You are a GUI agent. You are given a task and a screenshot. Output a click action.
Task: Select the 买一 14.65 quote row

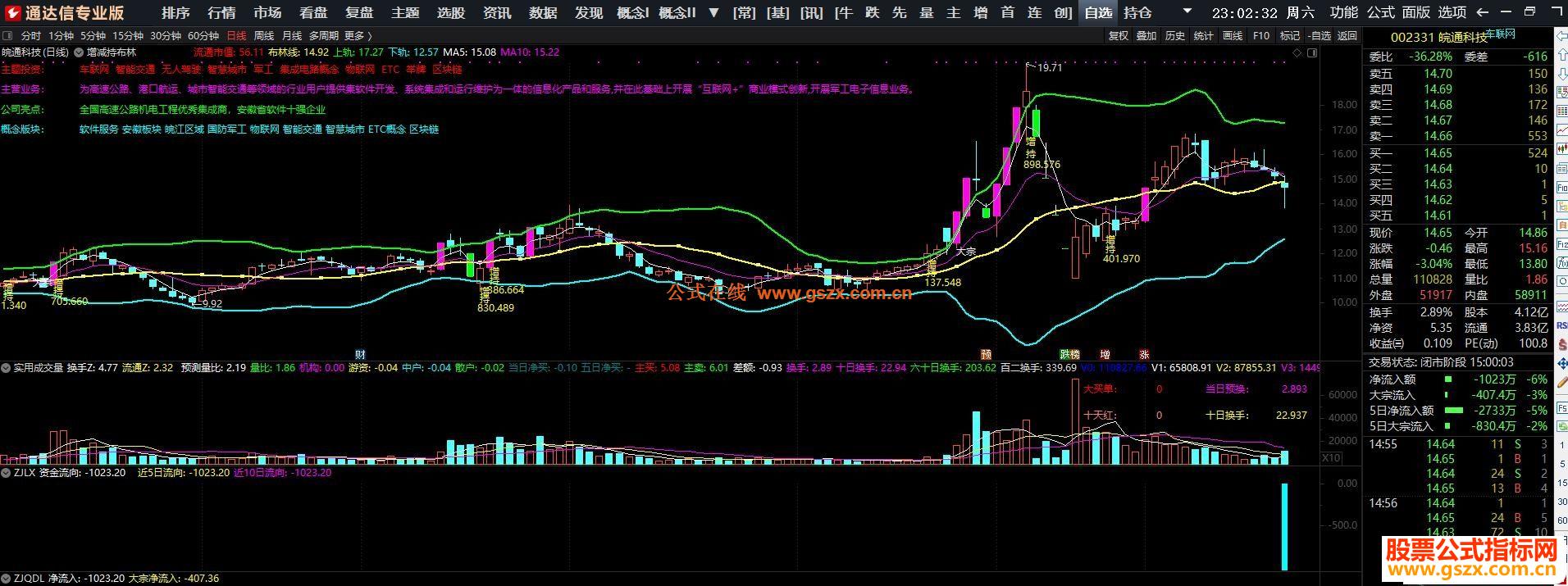(x=1458, y=153)
